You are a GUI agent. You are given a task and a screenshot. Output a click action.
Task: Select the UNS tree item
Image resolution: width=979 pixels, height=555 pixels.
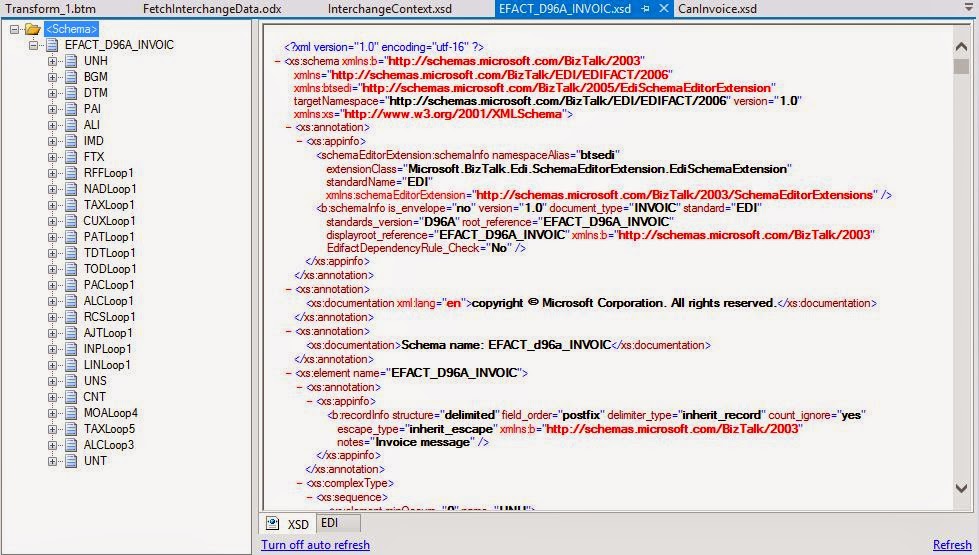[x=95, y=381]
